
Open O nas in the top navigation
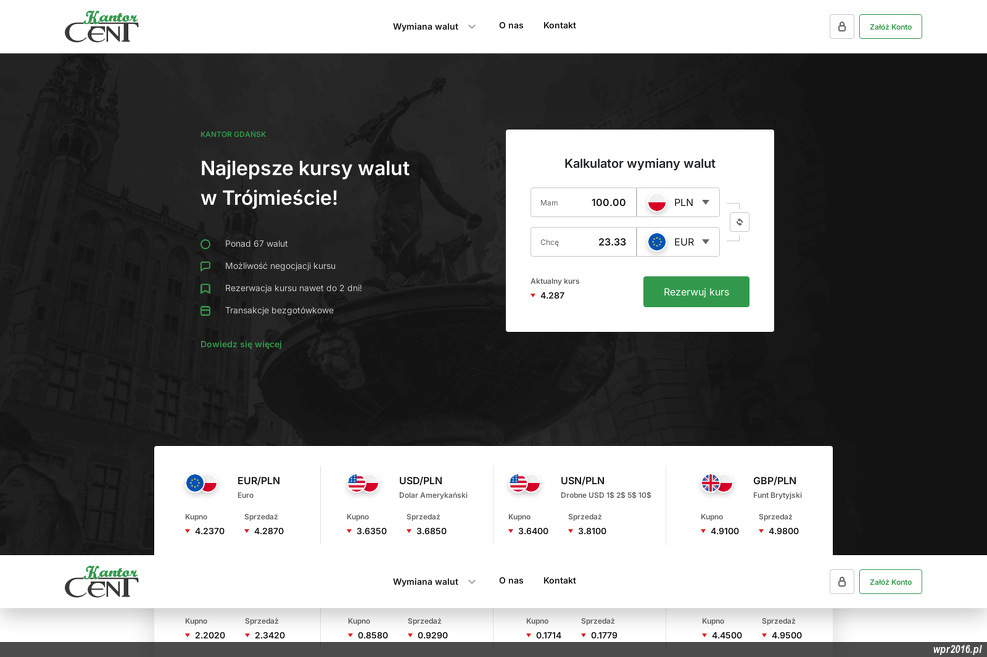(x=511, y=26)
